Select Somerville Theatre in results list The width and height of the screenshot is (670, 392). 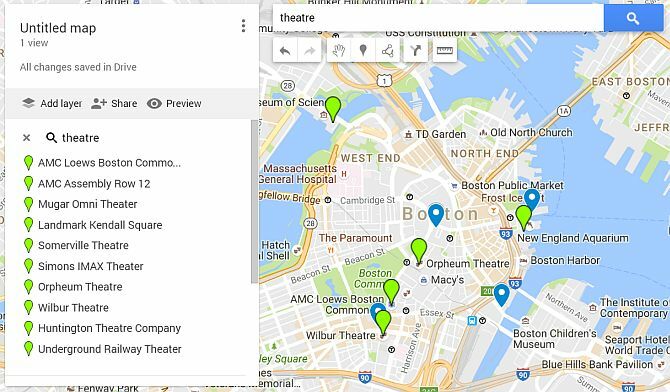click(x=83, y=245)
